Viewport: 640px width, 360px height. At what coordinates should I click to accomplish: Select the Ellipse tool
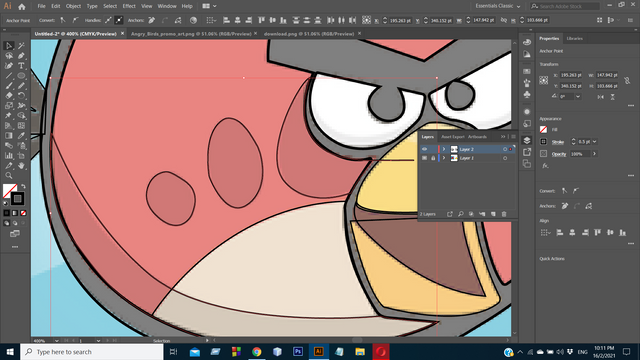[x=21, y=76]
